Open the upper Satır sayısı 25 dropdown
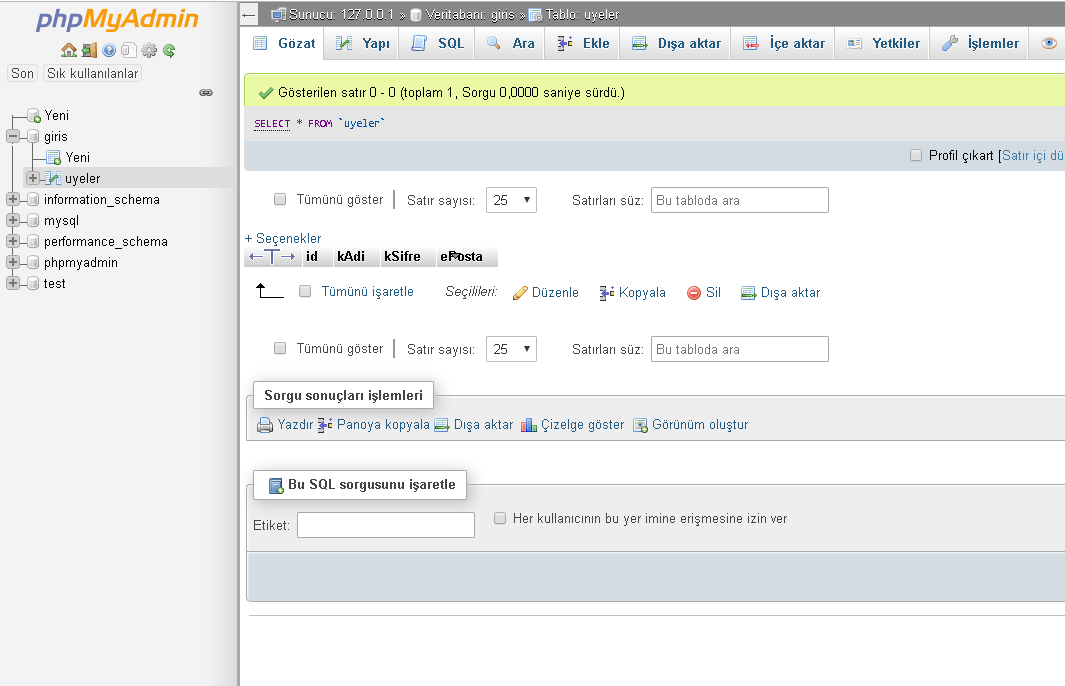 (x=511, y=200)
